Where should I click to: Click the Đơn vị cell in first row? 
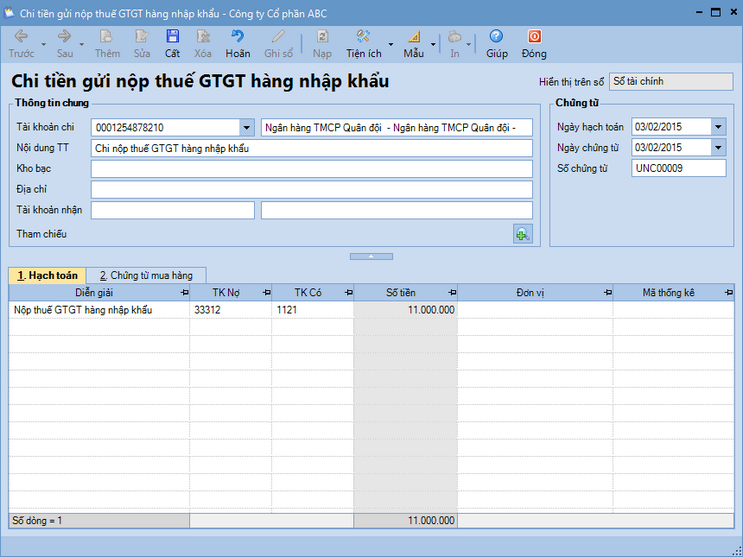[535, 310]
